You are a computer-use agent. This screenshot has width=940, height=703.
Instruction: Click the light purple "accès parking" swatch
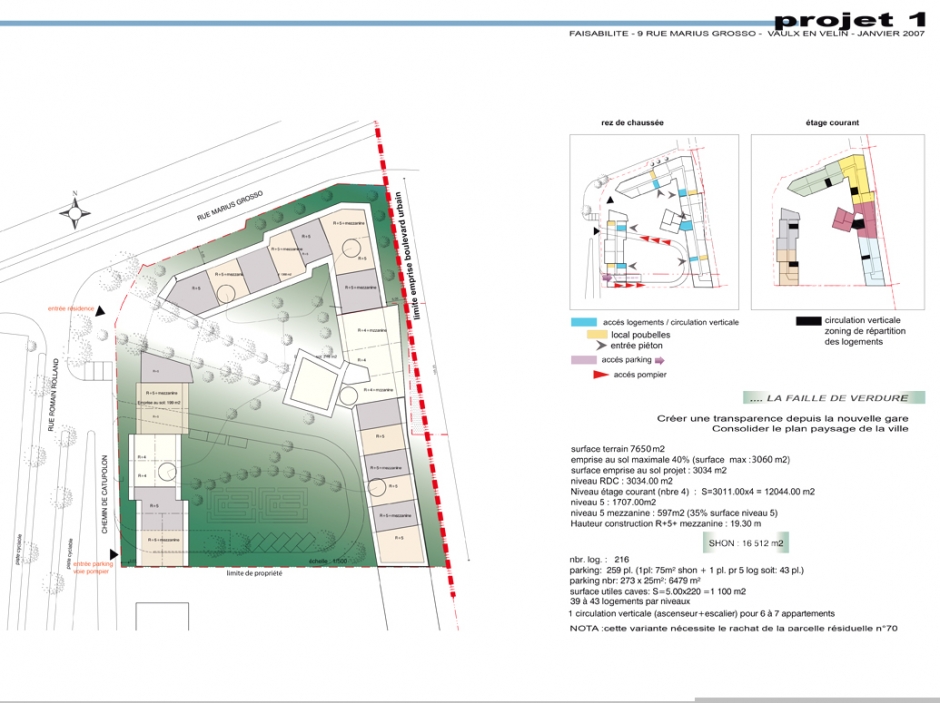[x=583, y=359]
